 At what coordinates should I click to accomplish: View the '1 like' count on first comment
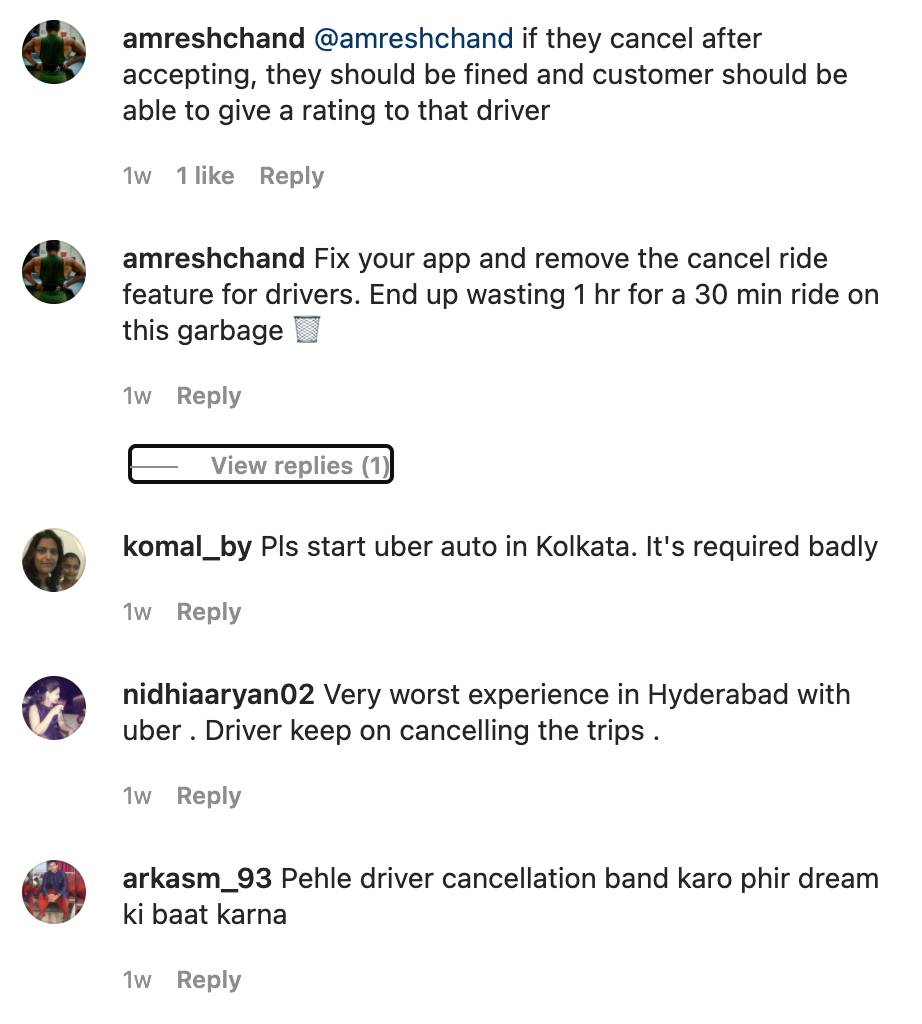[205, 176]
